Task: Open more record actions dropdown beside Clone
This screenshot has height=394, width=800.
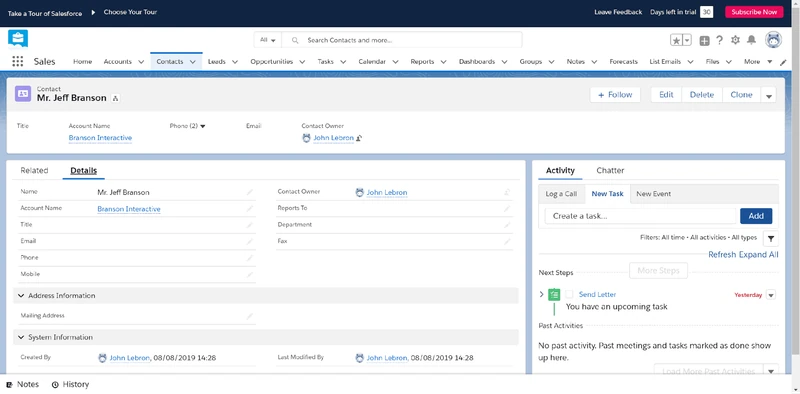Action: coord(769,95)
